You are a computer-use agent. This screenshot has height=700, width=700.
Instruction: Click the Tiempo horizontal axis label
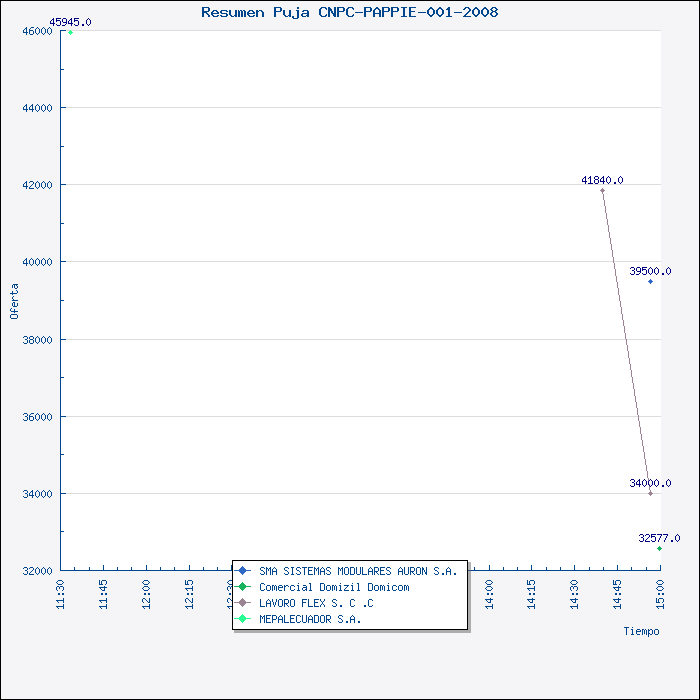641,631
